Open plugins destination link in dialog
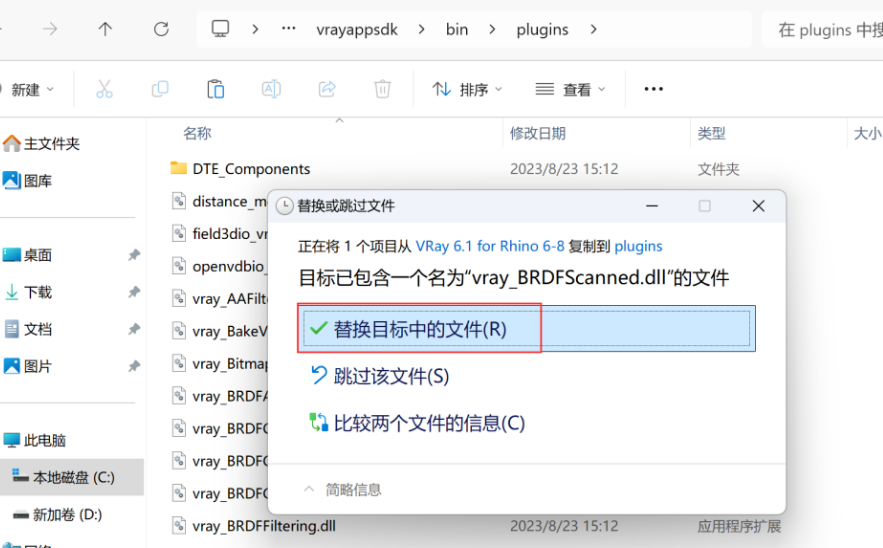 tap(638, 246)
